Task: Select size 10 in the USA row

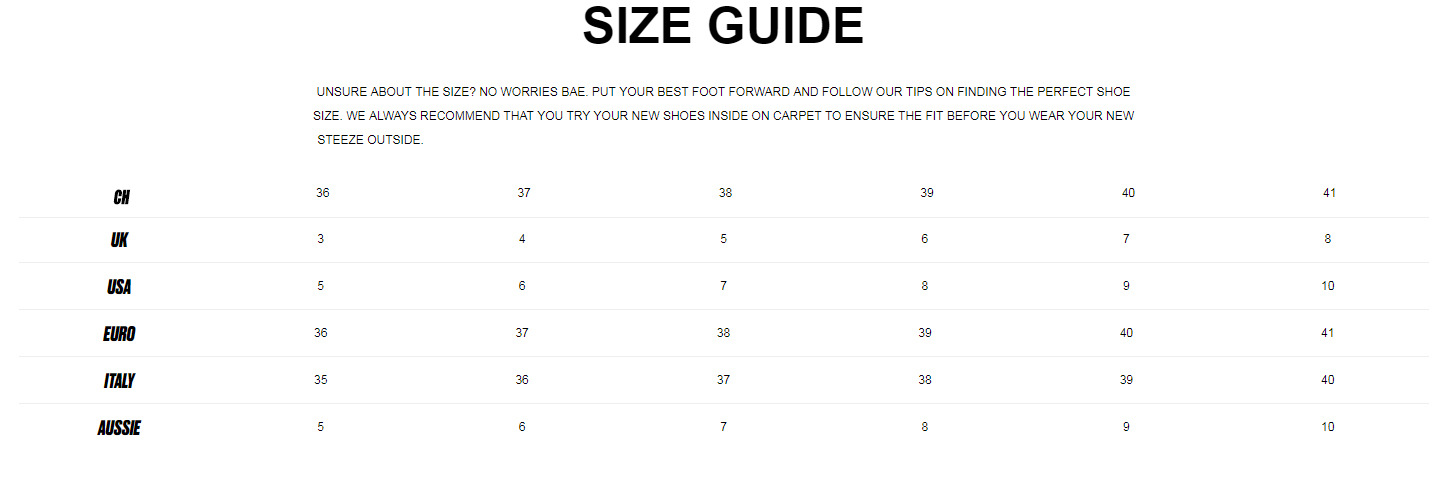Action: point(1328,286)
